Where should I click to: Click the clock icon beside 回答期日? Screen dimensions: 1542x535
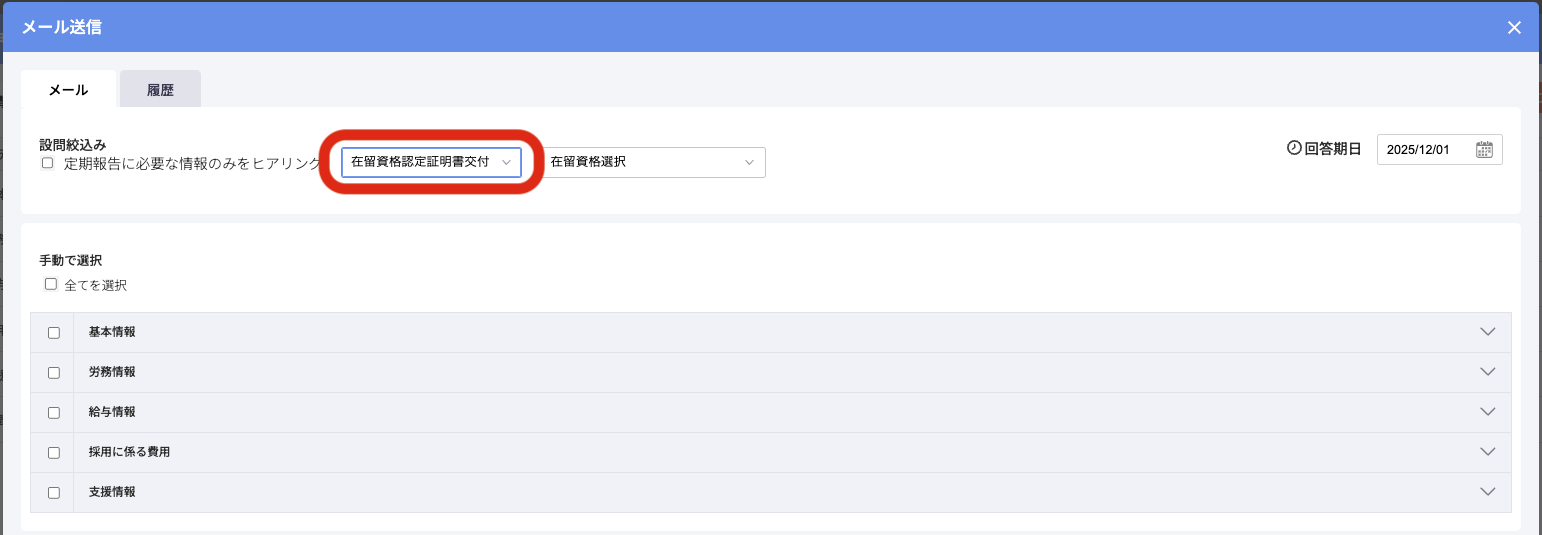[x=1294, y=148]
